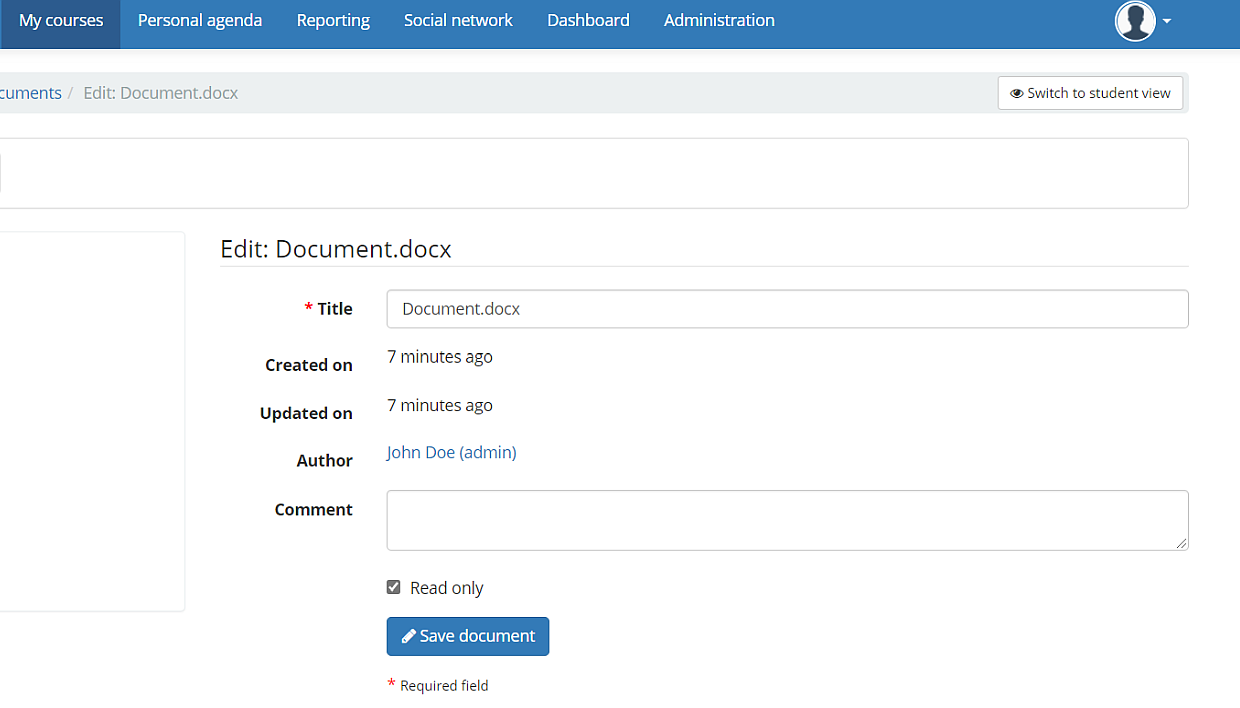
Task: Go to Personal agenda
Action: pos(199,19)
